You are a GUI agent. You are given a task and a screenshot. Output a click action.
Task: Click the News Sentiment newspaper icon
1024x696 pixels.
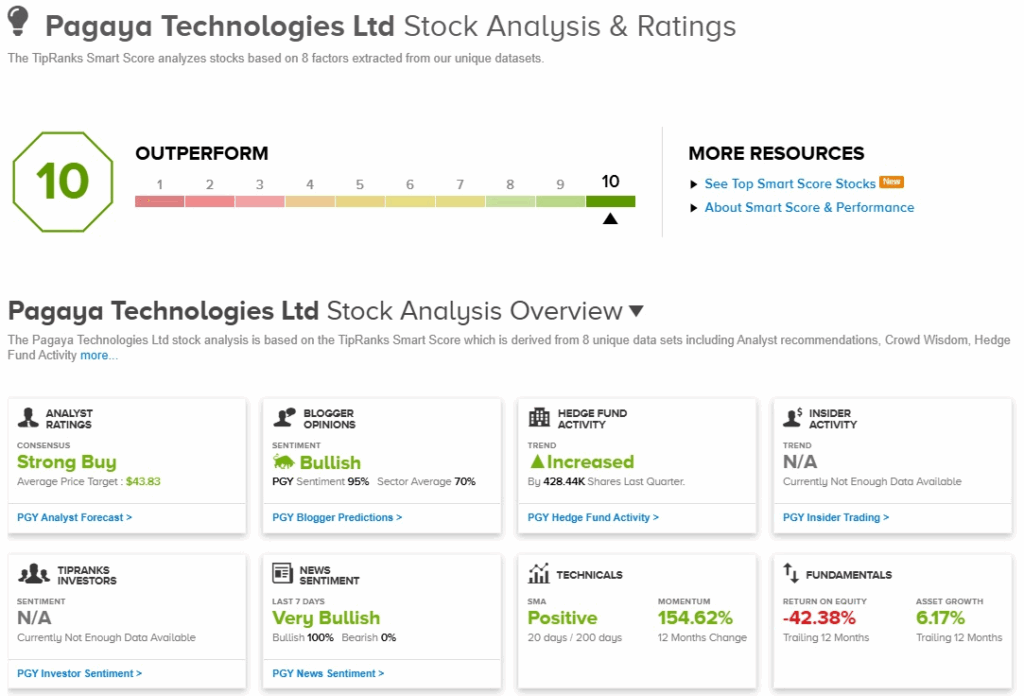(x=282, y=574)
